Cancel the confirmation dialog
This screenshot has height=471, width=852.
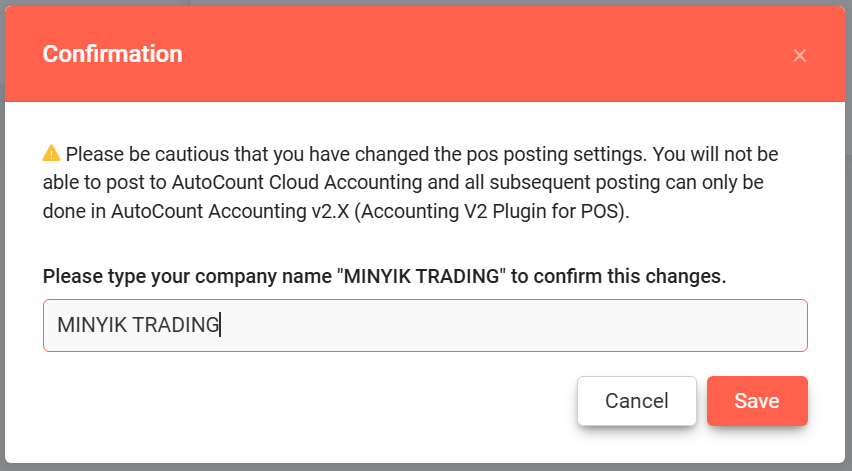point(636,401)
